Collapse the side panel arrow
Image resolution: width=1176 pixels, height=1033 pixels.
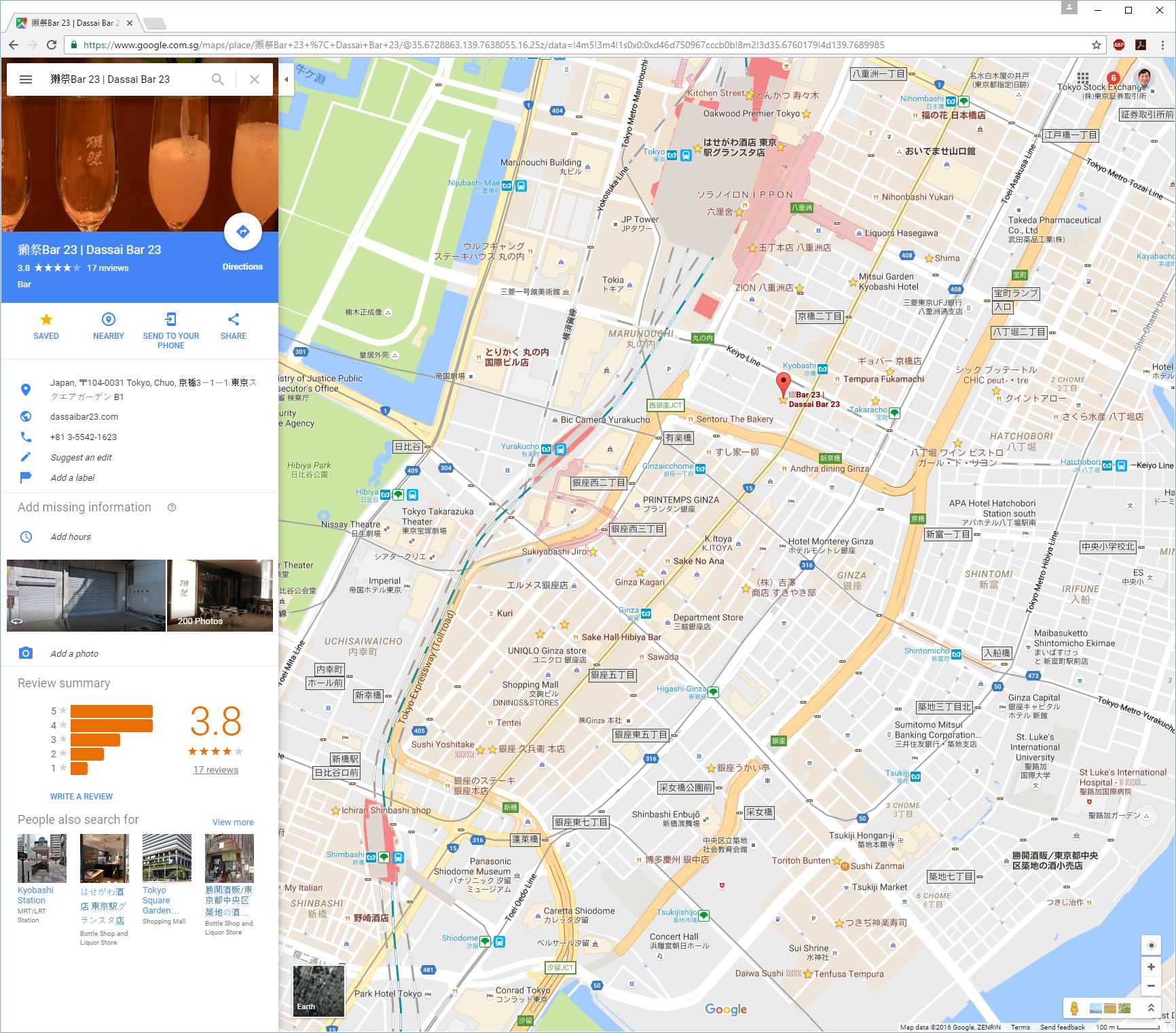pyautogui.click(x=286, y=79)
